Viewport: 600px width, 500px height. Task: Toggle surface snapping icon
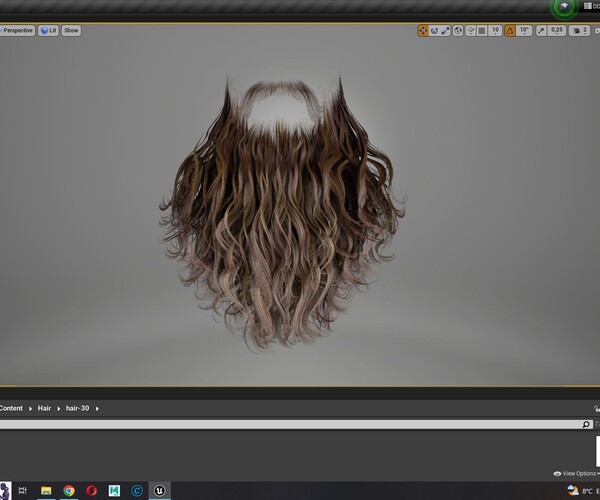click(471, 31)
